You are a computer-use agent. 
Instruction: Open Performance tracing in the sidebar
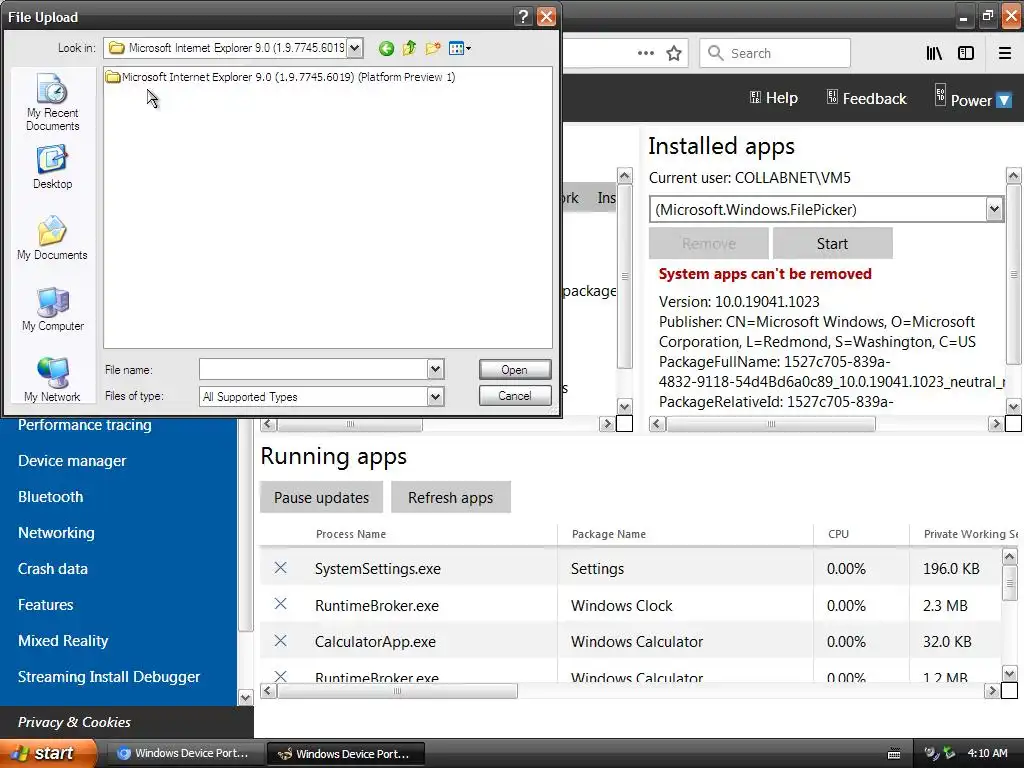pos(85,425)
